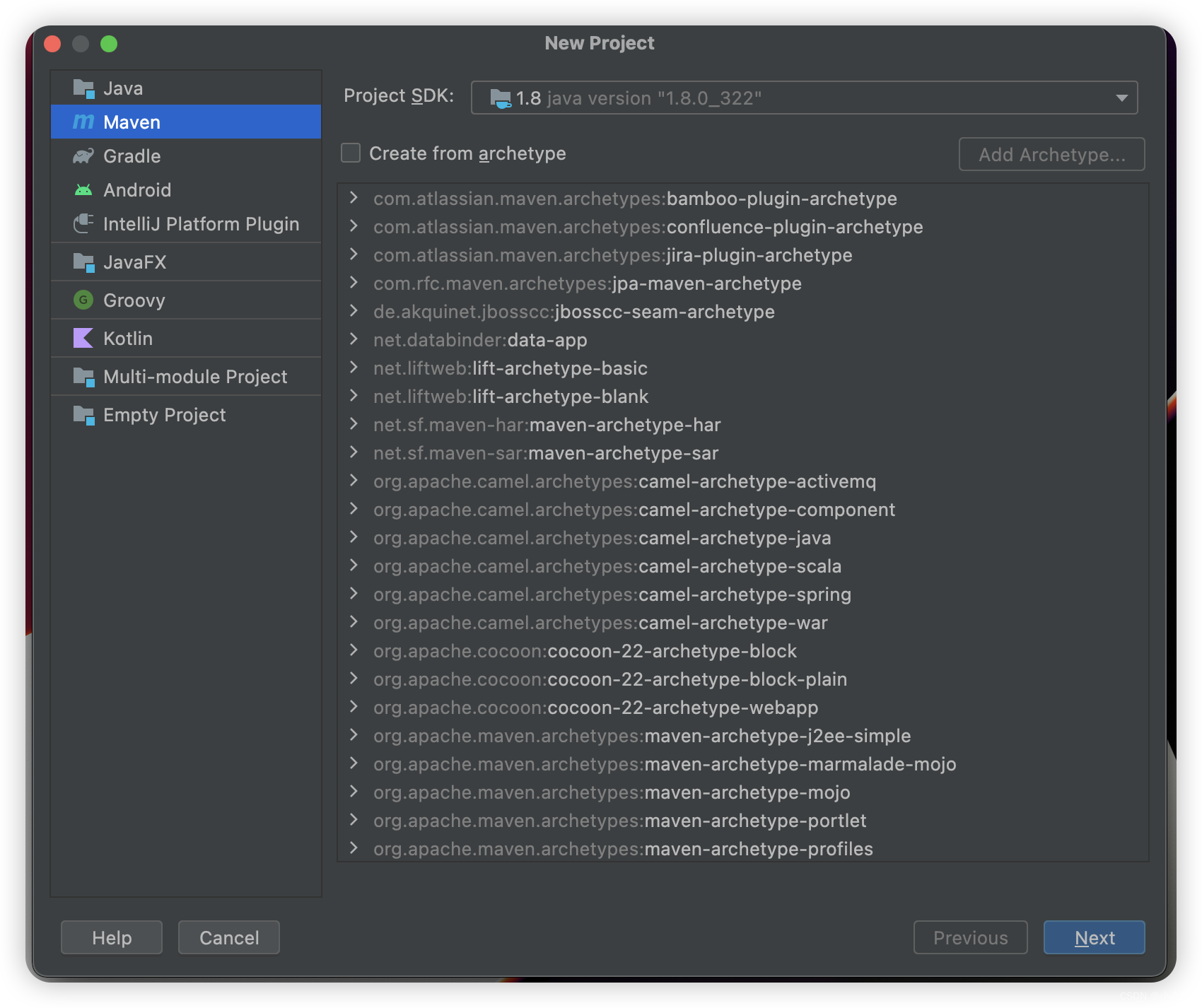Screen dimensions: 1202x1008
Task: Click the Empty Project folder icon
Action: point(83,415)
